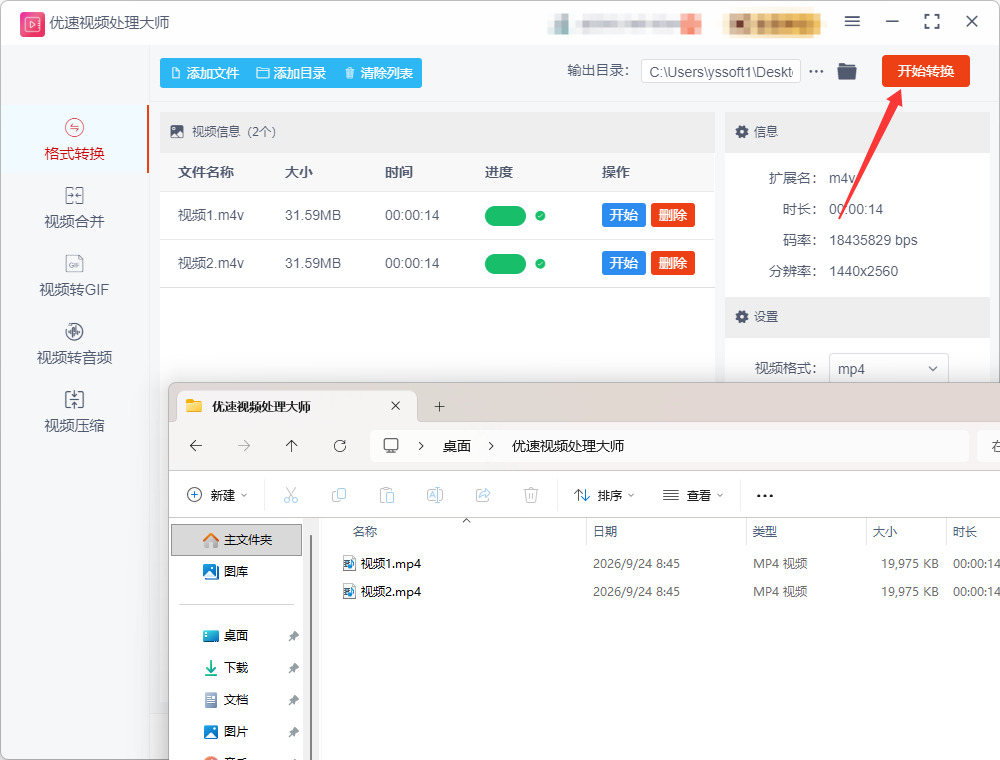Open the 新建 new item dropdown

click(x=217, y=495)
